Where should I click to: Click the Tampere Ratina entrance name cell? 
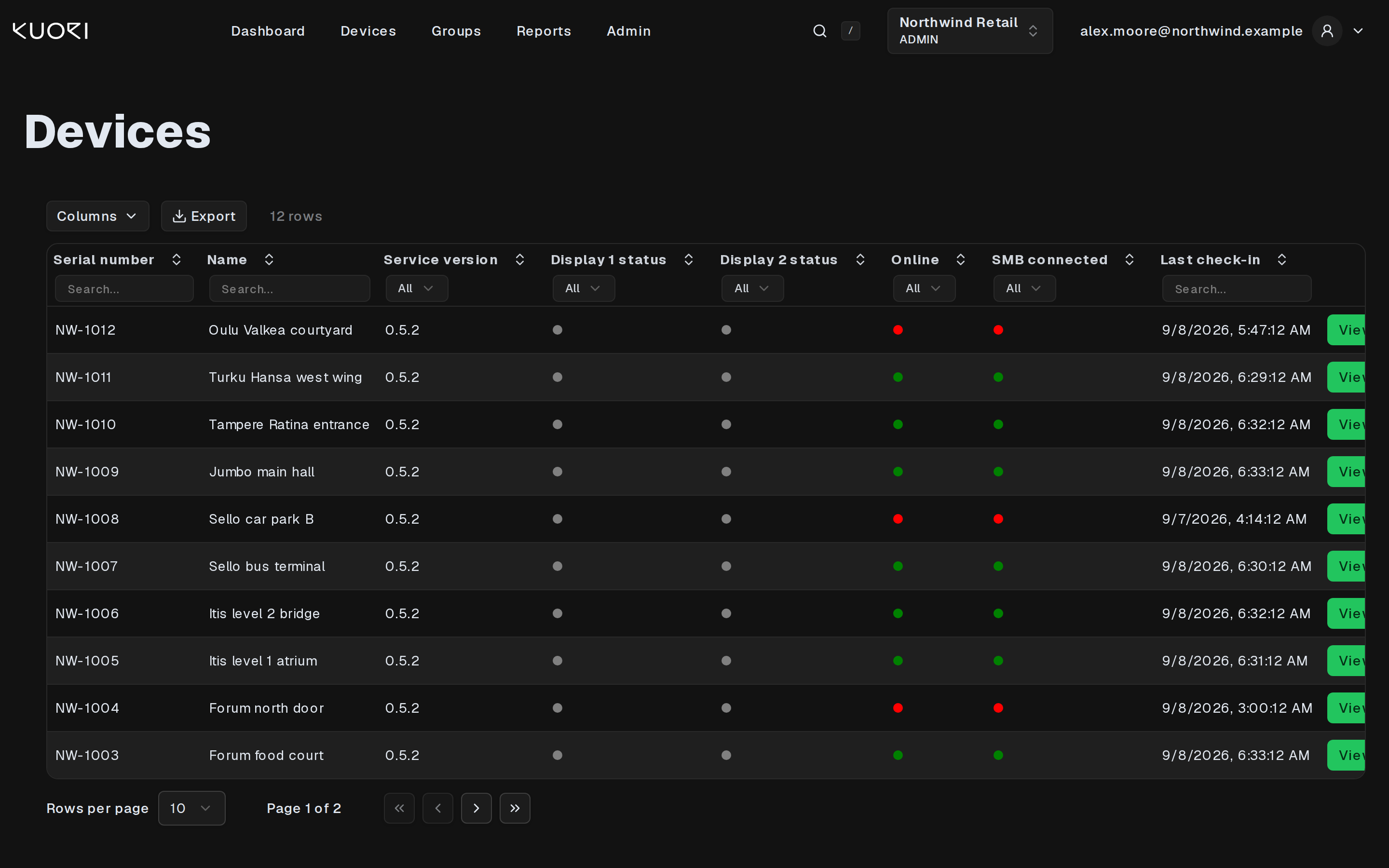[289, 424]
